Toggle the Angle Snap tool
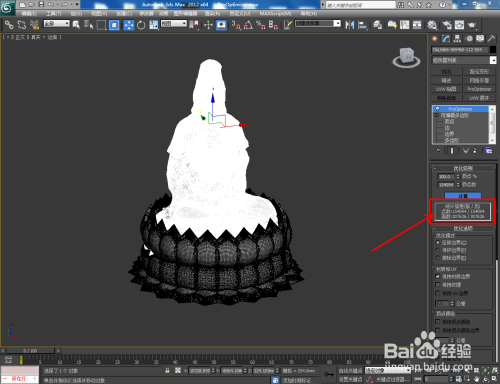The height and width of the screenshot is (384, 500). [x=248, y=25]
